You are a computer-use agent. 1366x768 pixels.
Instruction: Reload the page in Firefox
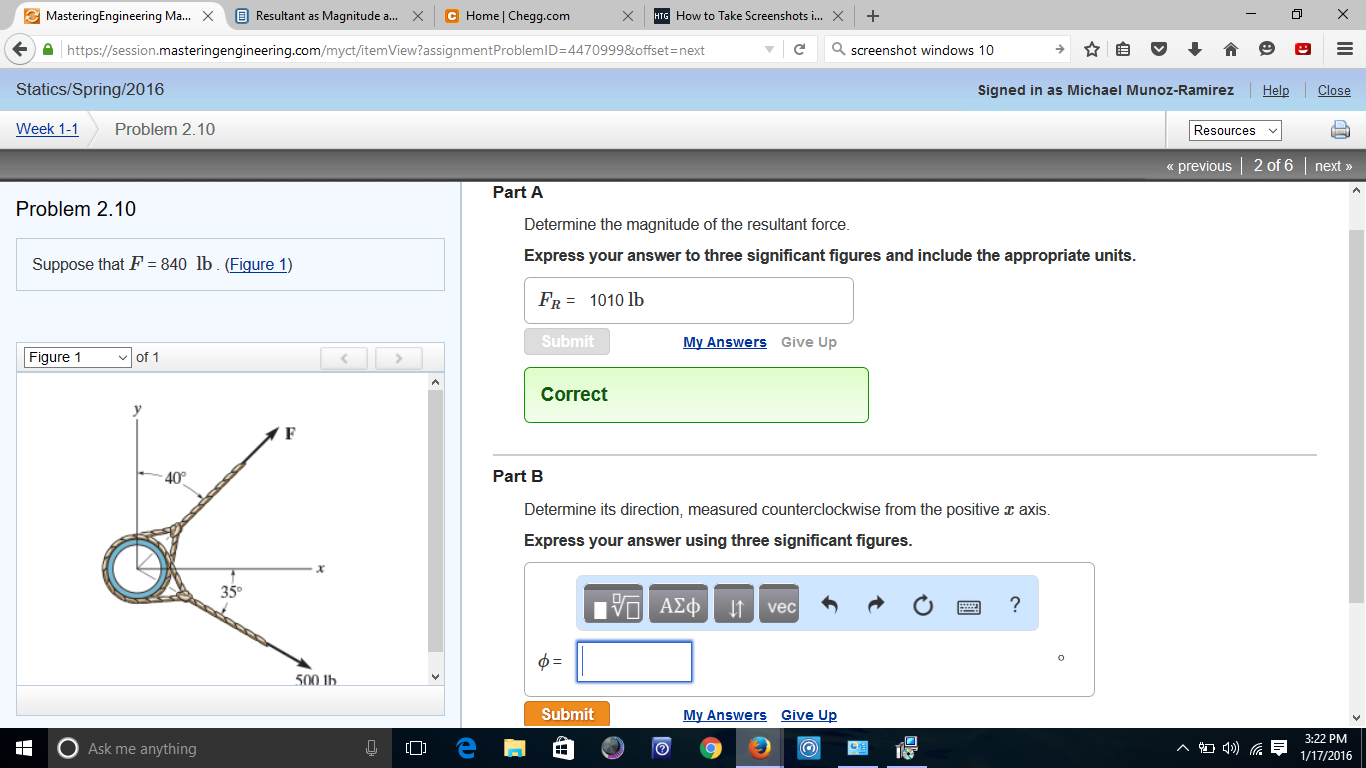click(800, 50)
